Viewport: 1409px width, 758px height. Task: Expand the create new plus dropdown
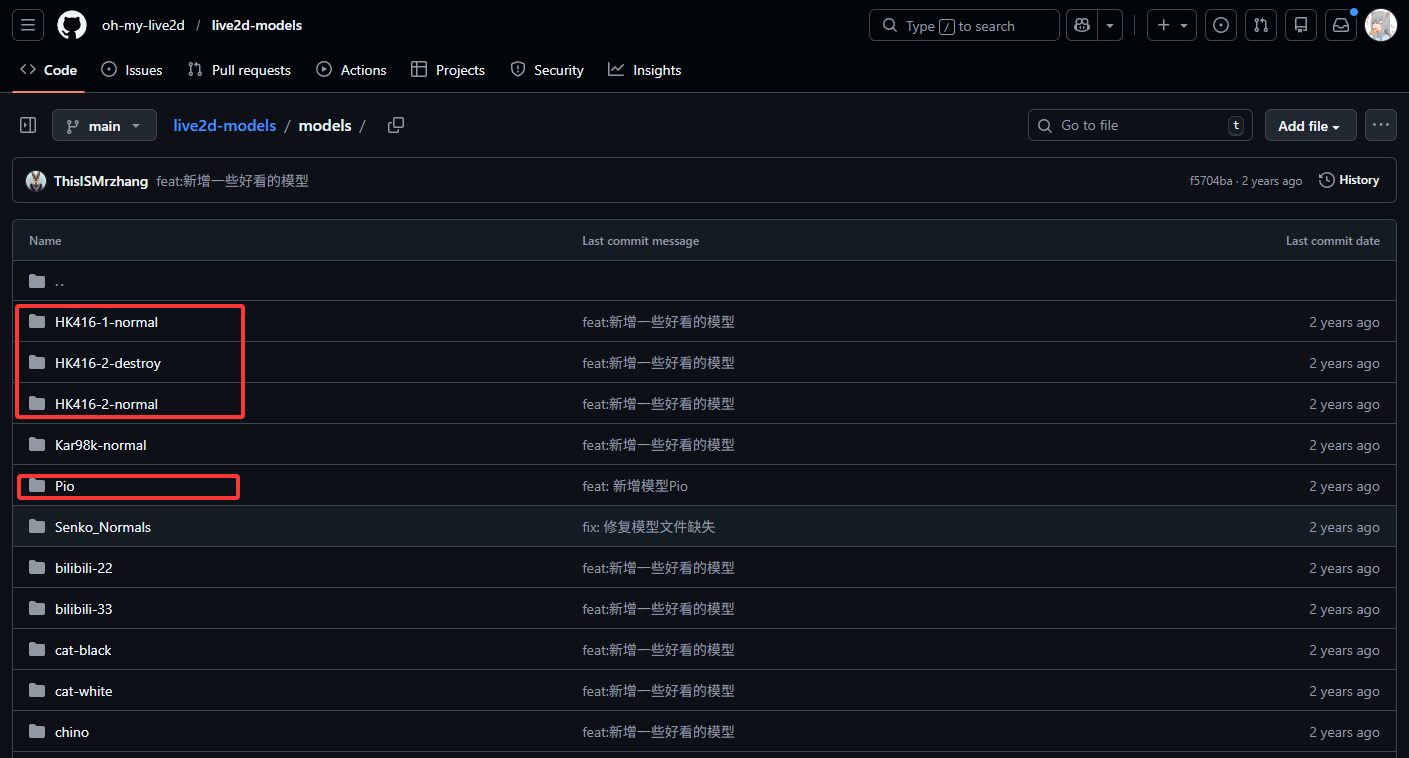1171,25
